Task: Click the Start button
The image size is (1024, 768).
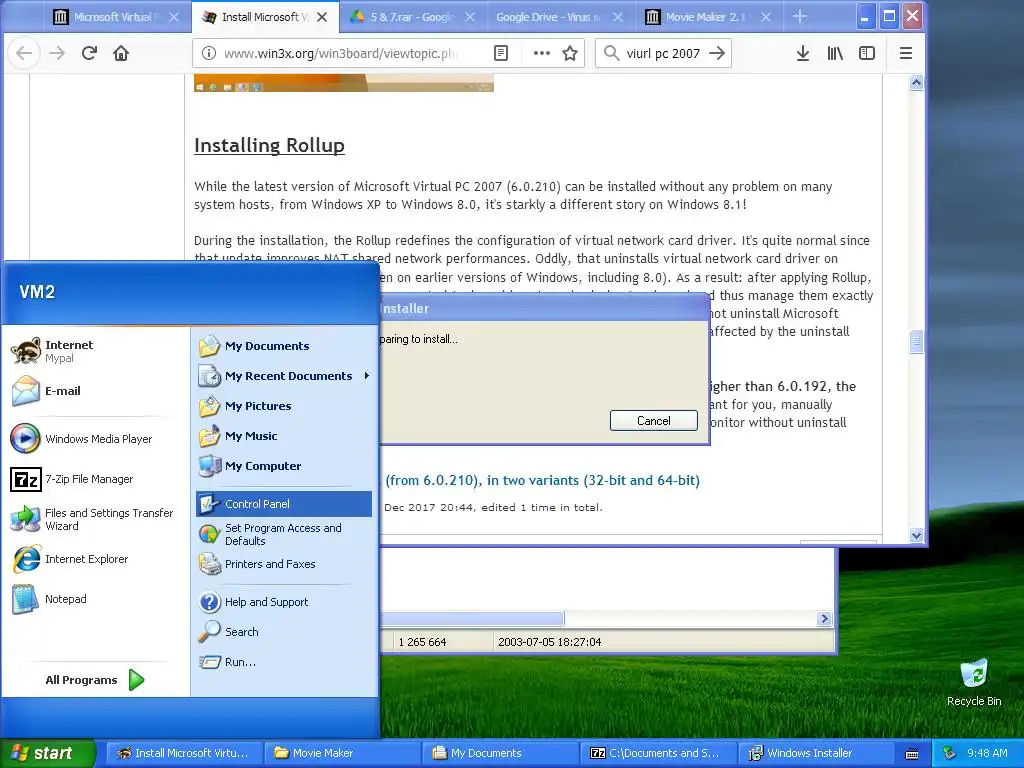Action: click(x=47, y=753)
